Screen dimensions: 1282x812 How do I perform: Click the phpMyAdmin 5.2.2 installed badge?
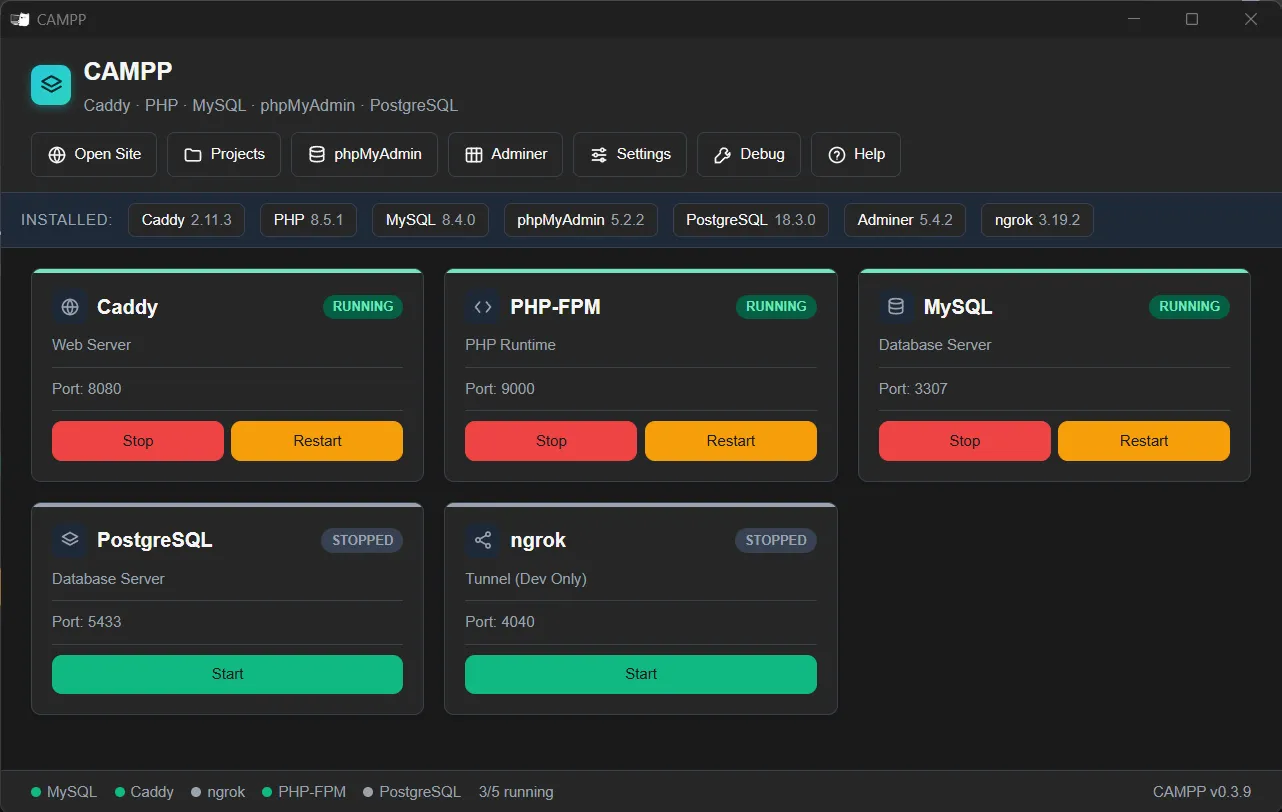click(580, 220)
